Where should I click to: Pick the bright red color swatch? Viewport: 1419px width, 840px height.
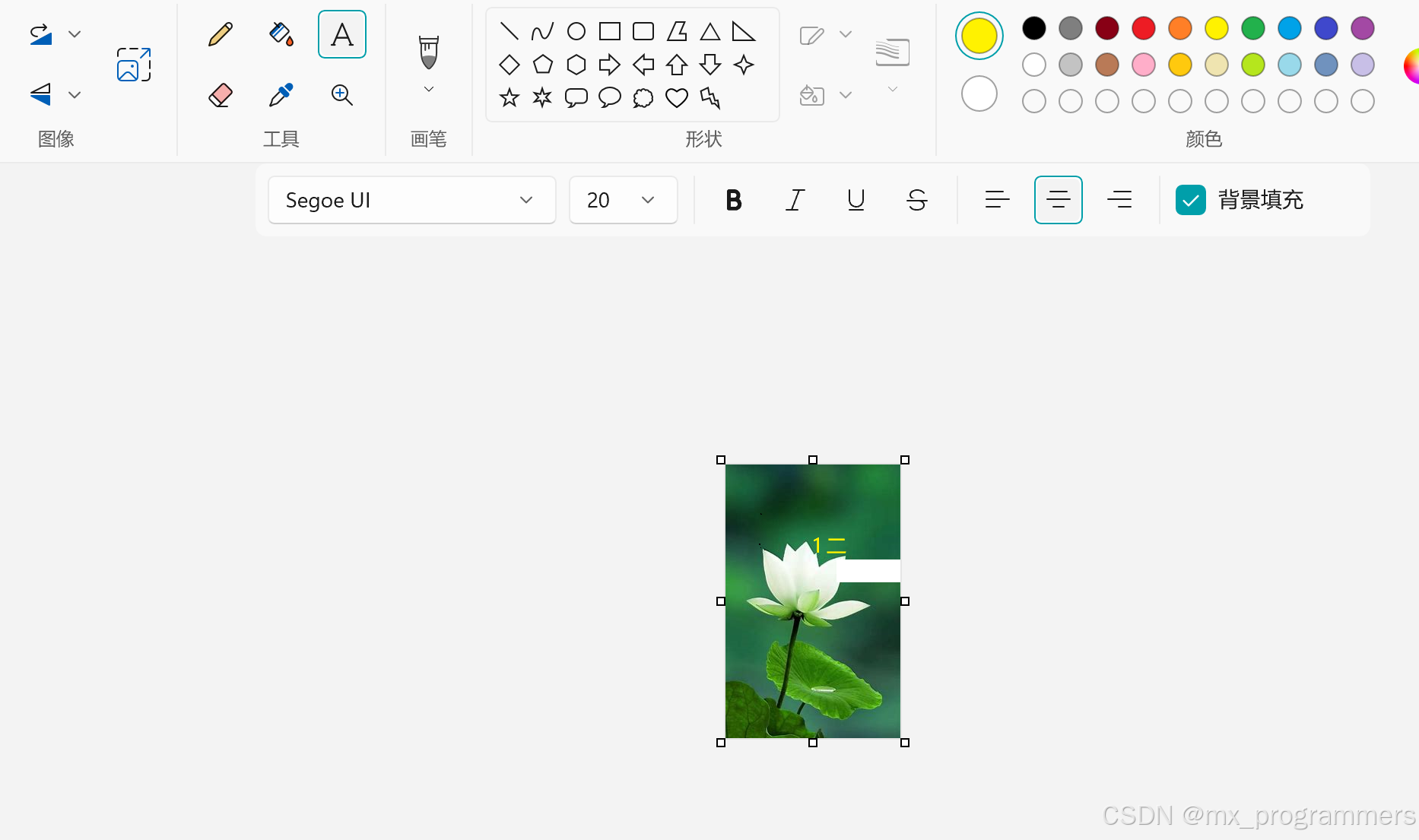(x=1144, y=28)
